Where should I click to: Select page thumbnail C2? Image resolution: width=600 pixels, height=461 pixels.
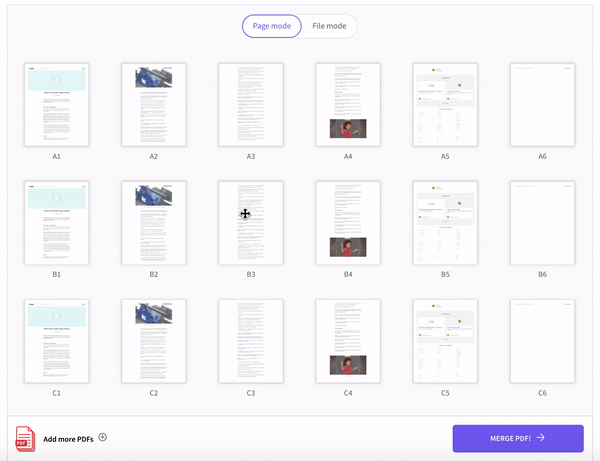154,341
